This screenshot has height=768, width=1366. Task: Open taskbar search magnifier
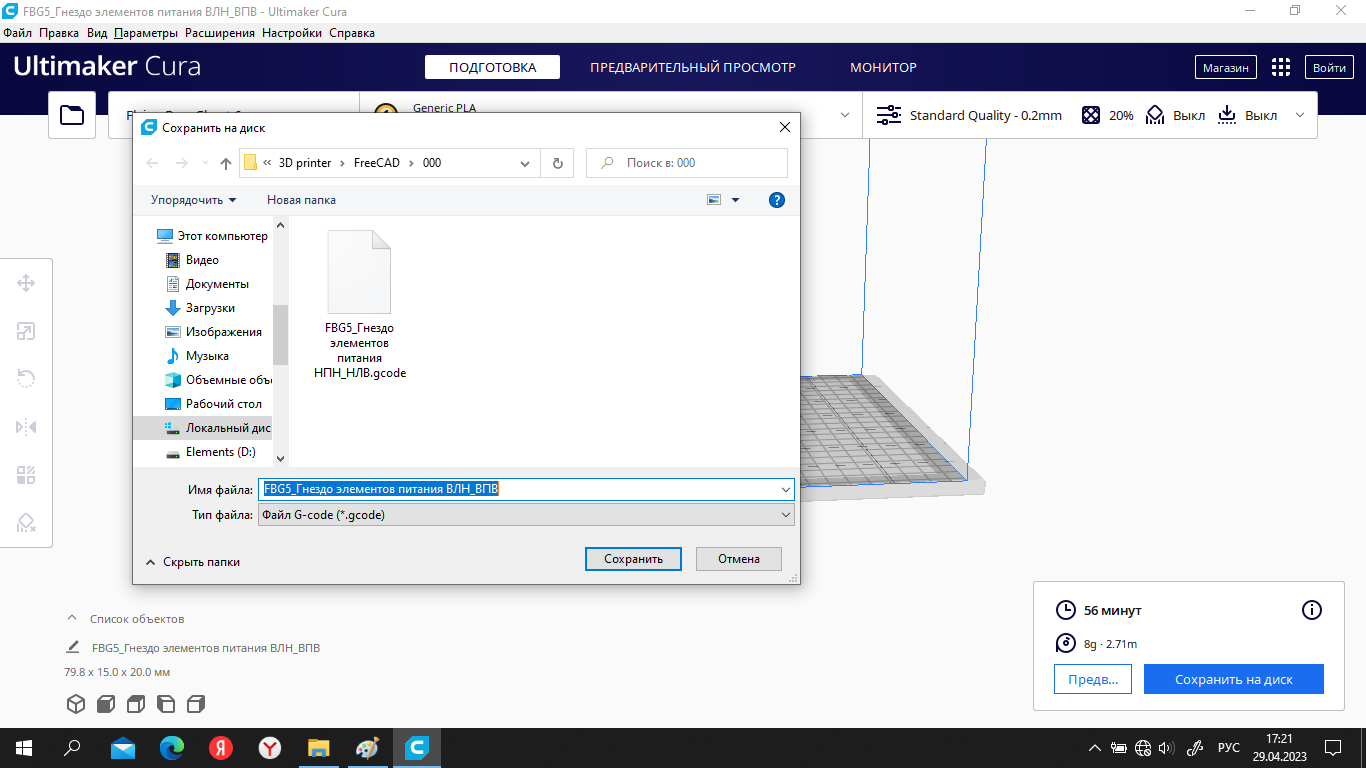click(72, 747)
